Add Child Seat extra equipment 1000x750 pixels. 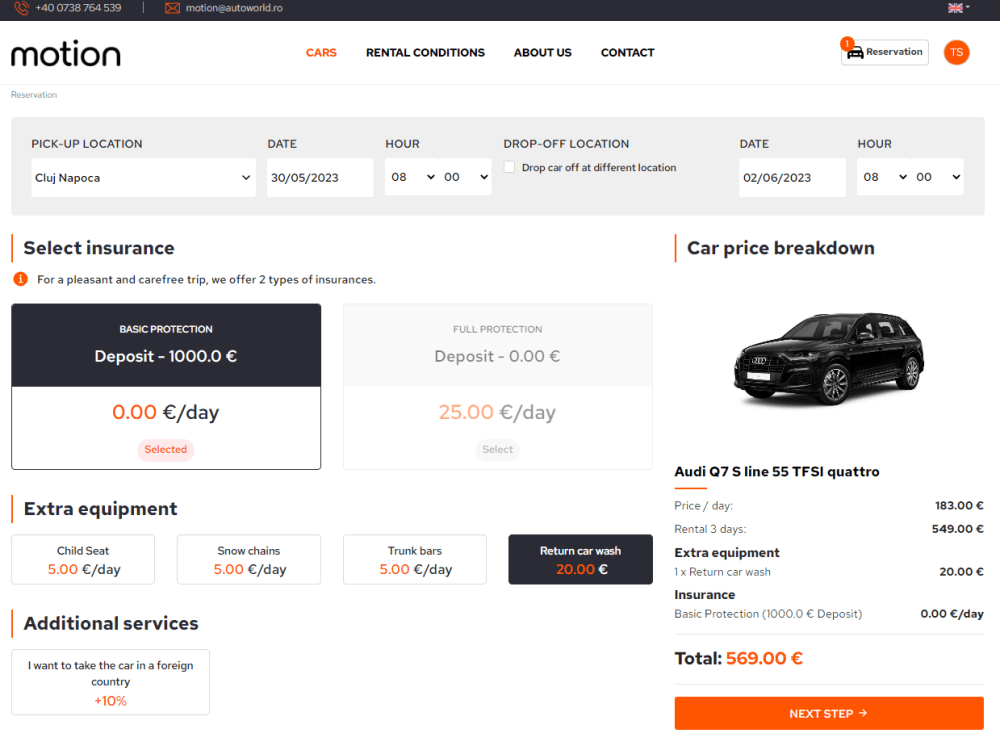(83, 559)
